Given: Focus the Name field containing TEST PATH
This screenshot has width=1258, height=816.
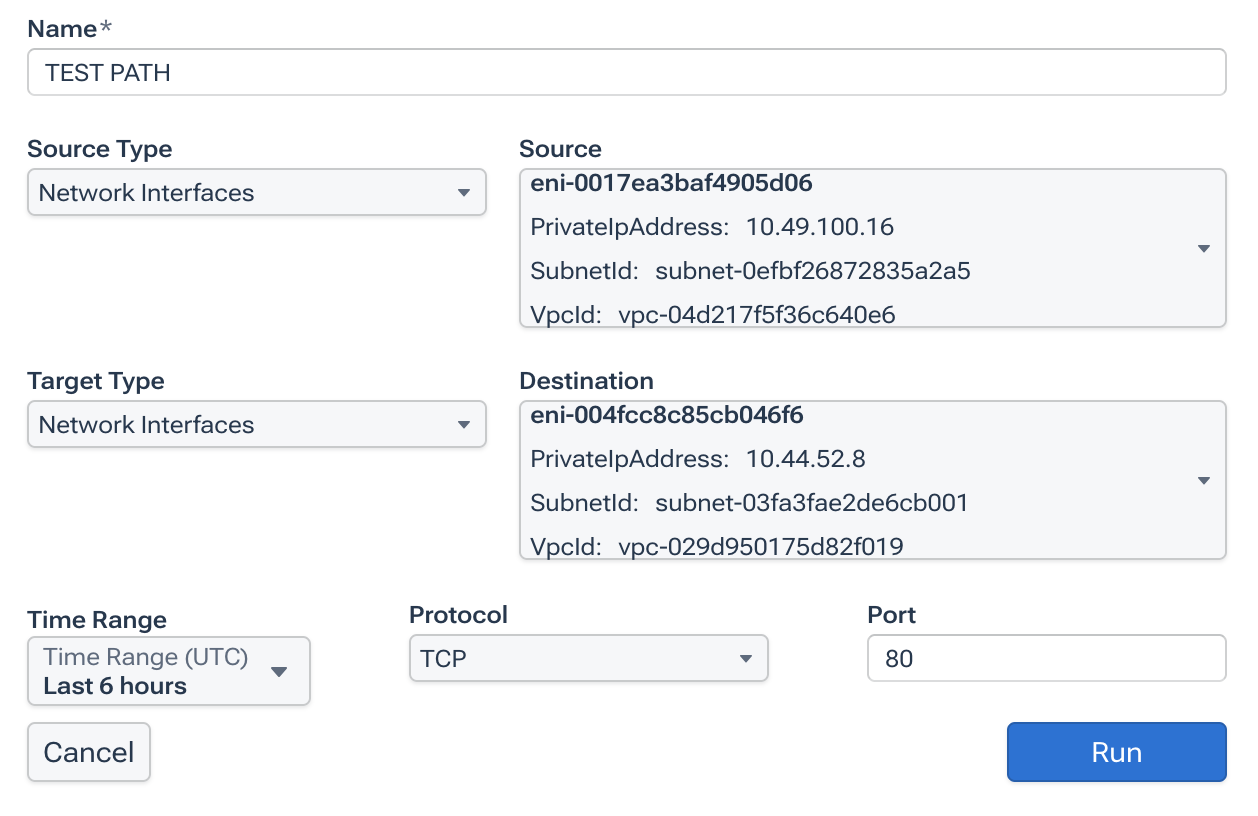Looking at the screenshot, I should [x=626, y=73].
